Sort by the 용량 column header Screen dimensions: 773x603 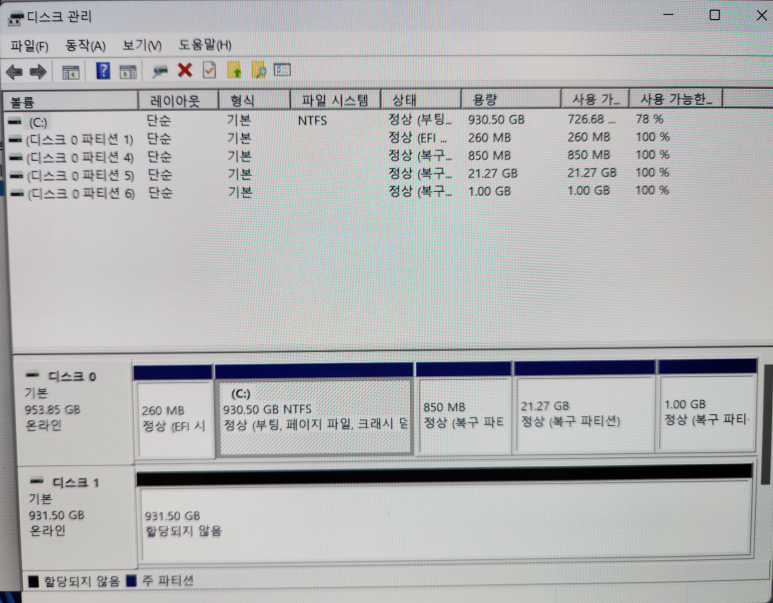pos(511,99)
